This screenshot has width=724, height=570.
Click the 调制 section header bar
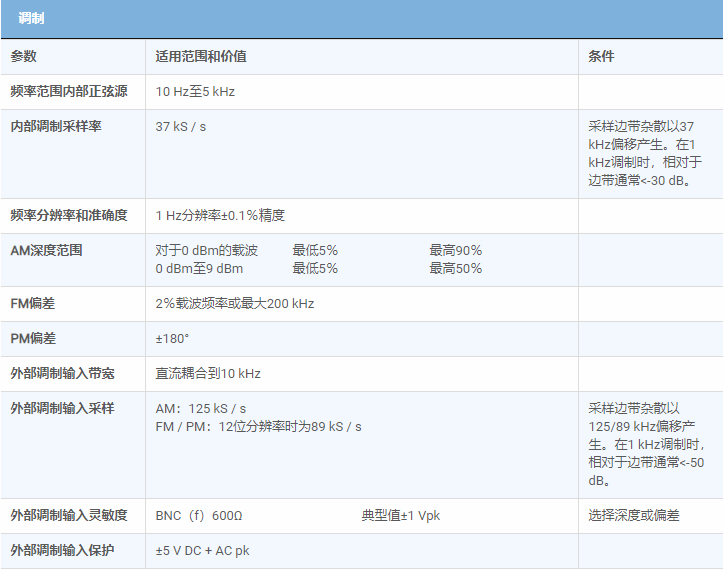pos(361,19)
